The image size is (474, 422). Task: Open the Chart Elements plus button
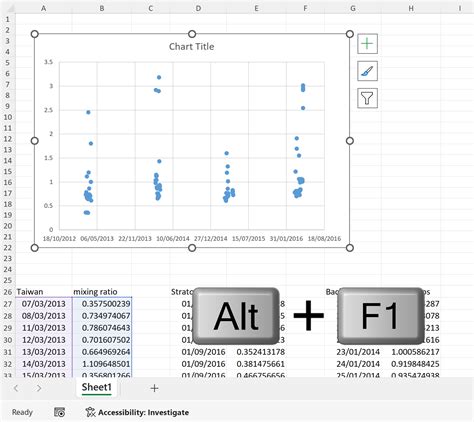click(x=367, y=44)
